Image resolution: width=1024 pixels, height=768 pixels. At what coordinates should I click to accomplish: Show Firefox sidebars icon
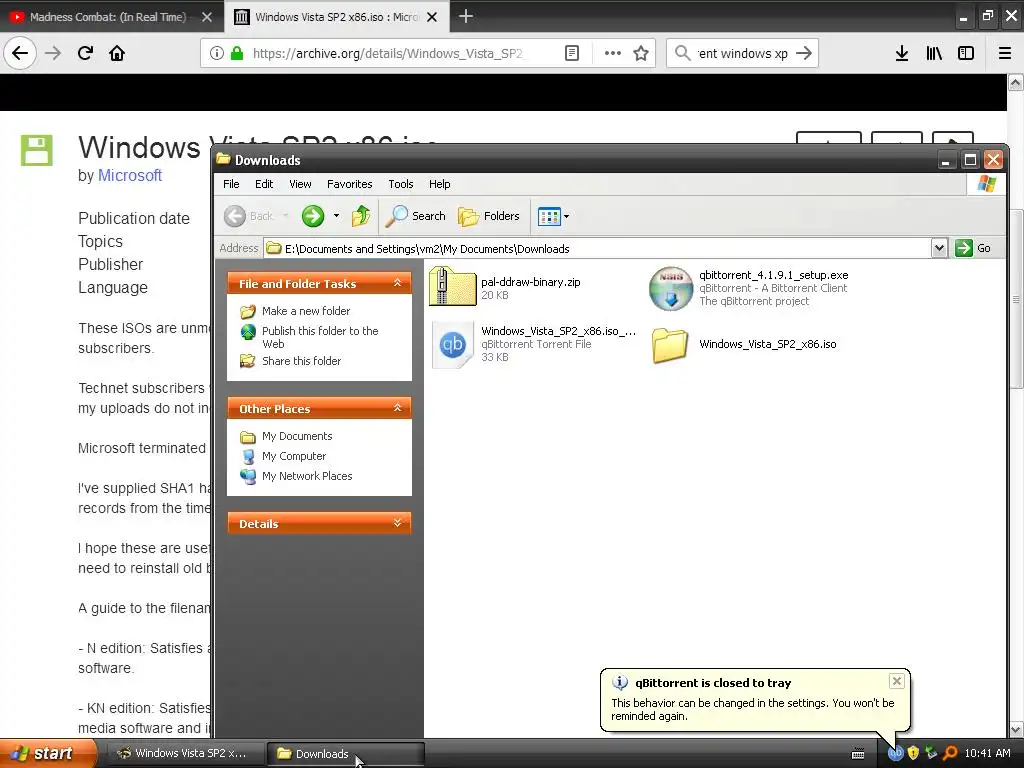pos(966,54)
